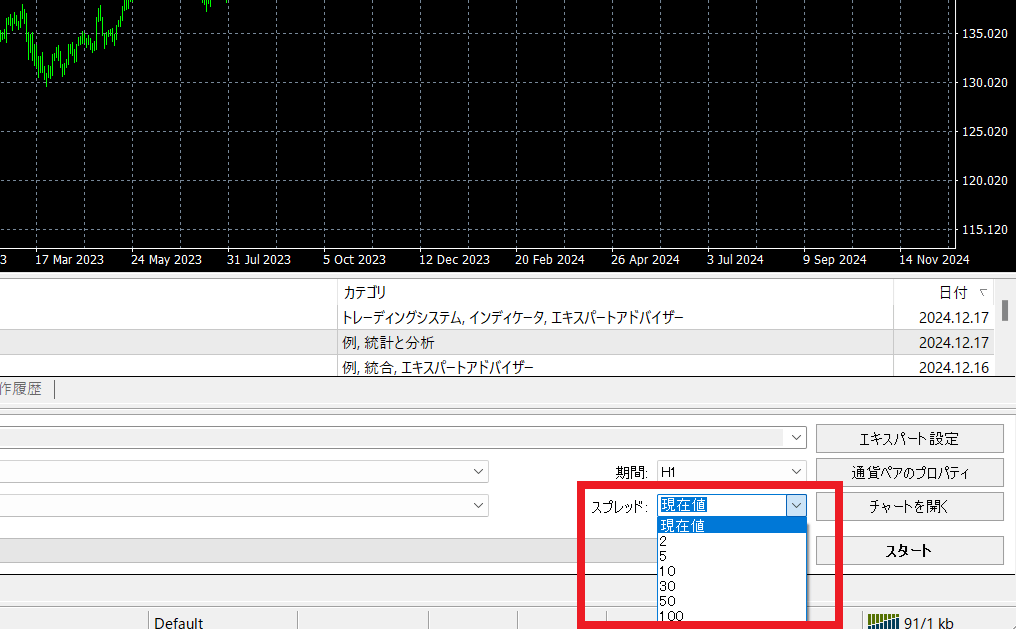Set spread to 10 in list
Screen dimensions: 1016x629
pyautogui.click(x=731, y=571)
